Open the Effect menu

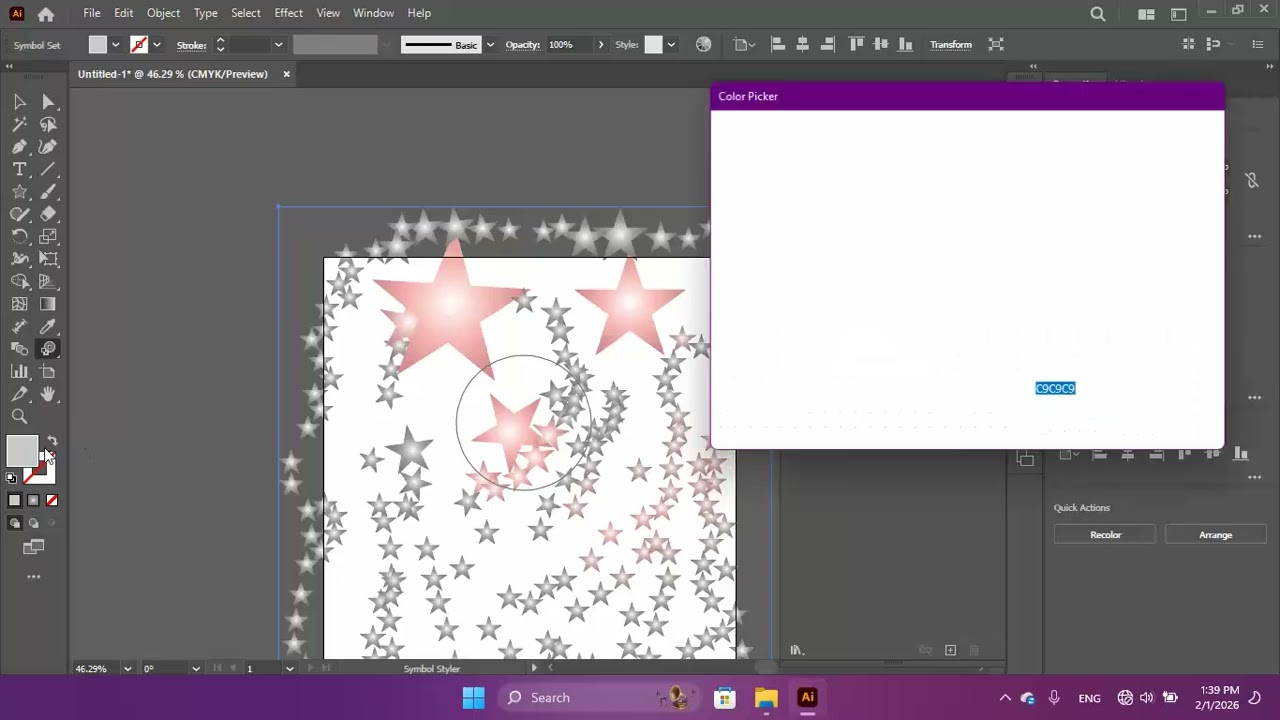[288, 13]
